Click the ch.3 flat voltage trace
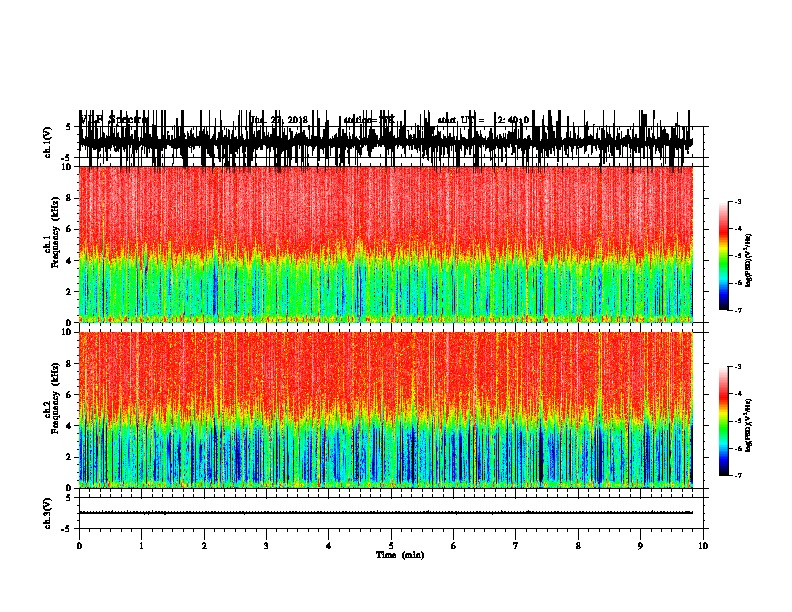 click(x=386, y=513)
